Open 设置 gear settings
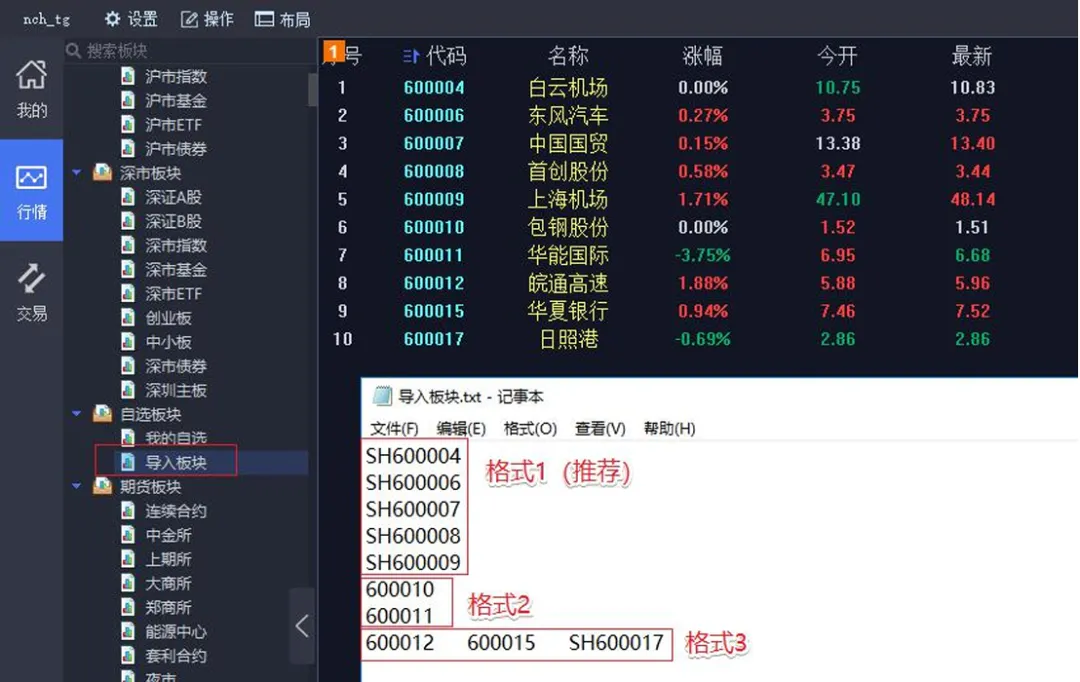1080x682 pixels. (x=131, y=19)
